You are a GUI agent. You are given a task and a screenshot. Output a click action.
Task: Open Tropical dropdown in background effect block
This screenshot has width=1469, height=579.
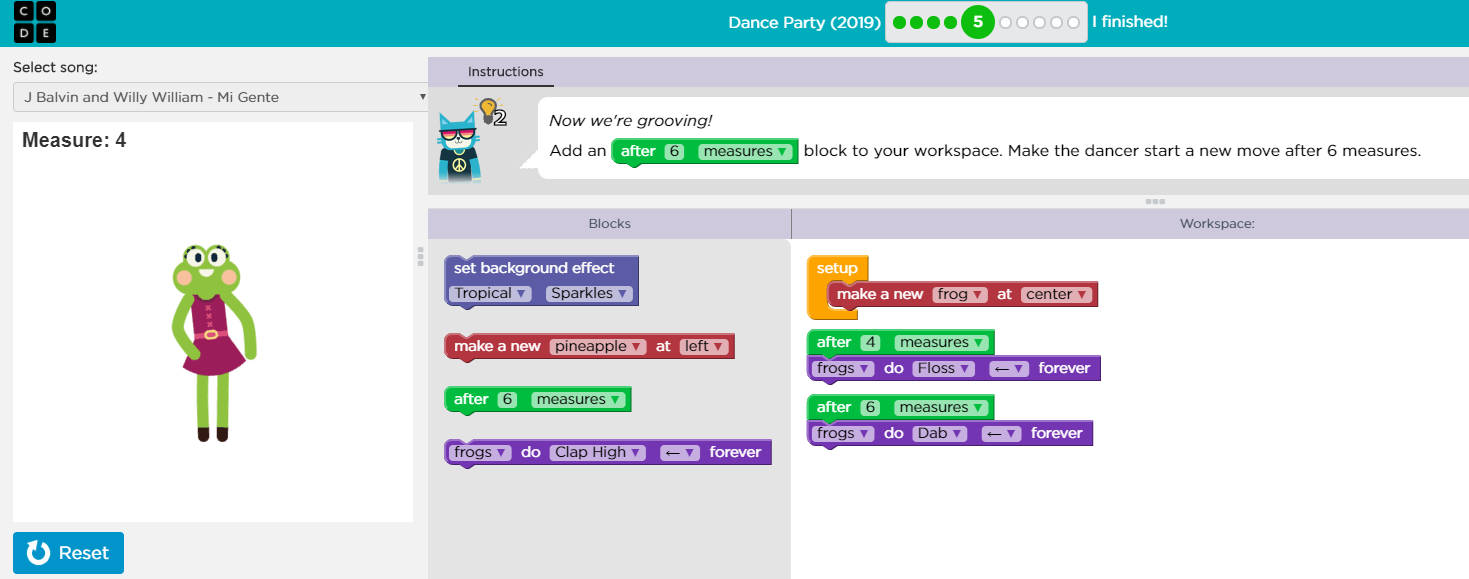[491, 293]
